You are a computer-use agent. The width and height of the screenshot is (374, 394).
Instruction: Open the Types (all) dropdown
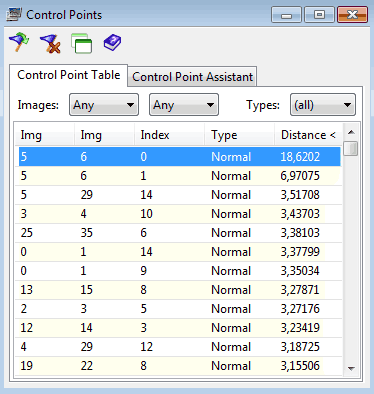(323, 105)
